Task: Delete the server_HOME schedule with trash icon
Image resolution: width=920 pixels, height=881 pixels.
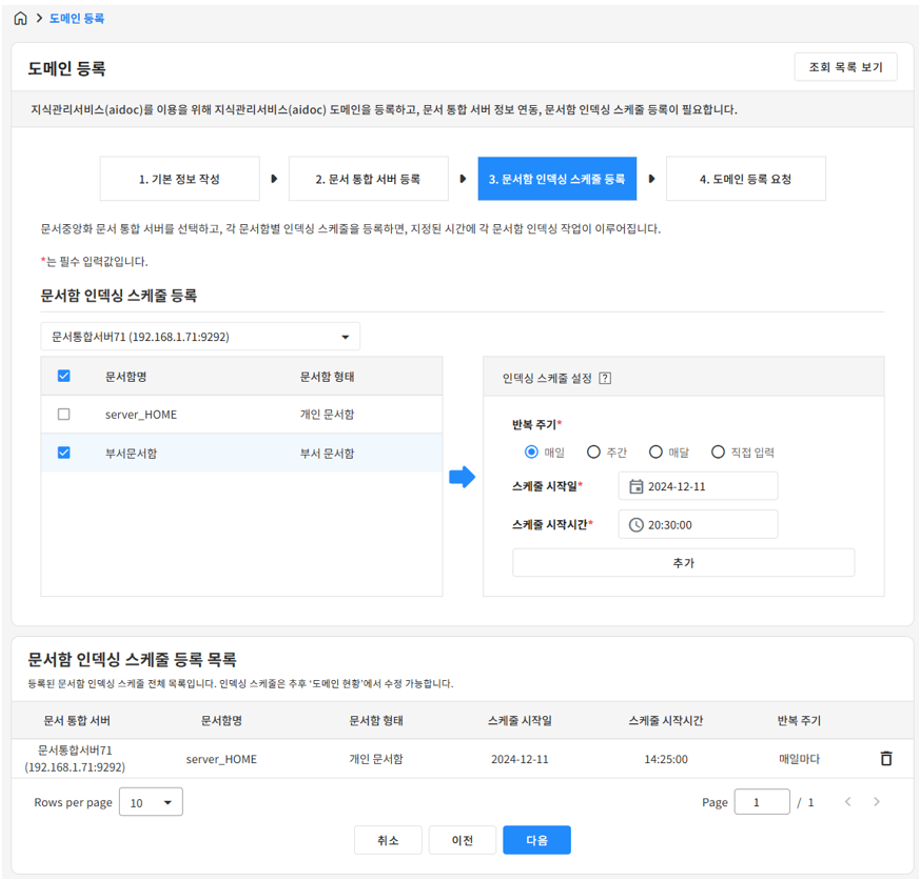Action: (885, 758)
